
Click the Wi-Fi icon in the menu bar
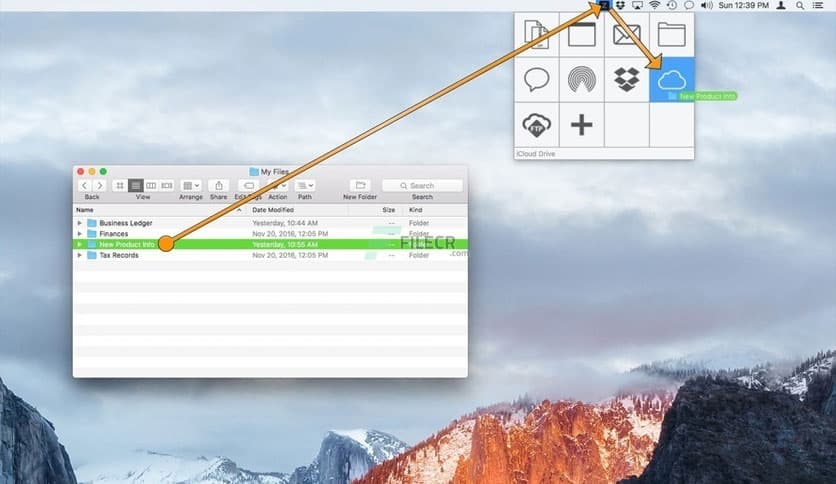click(x=655, y=5)
